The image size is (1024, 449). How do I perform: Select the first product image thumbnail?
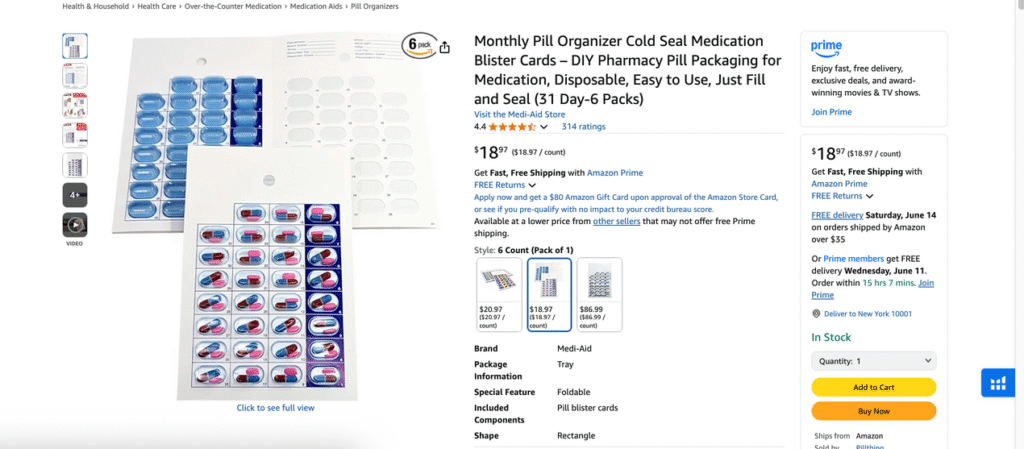[x=75, y=46]
